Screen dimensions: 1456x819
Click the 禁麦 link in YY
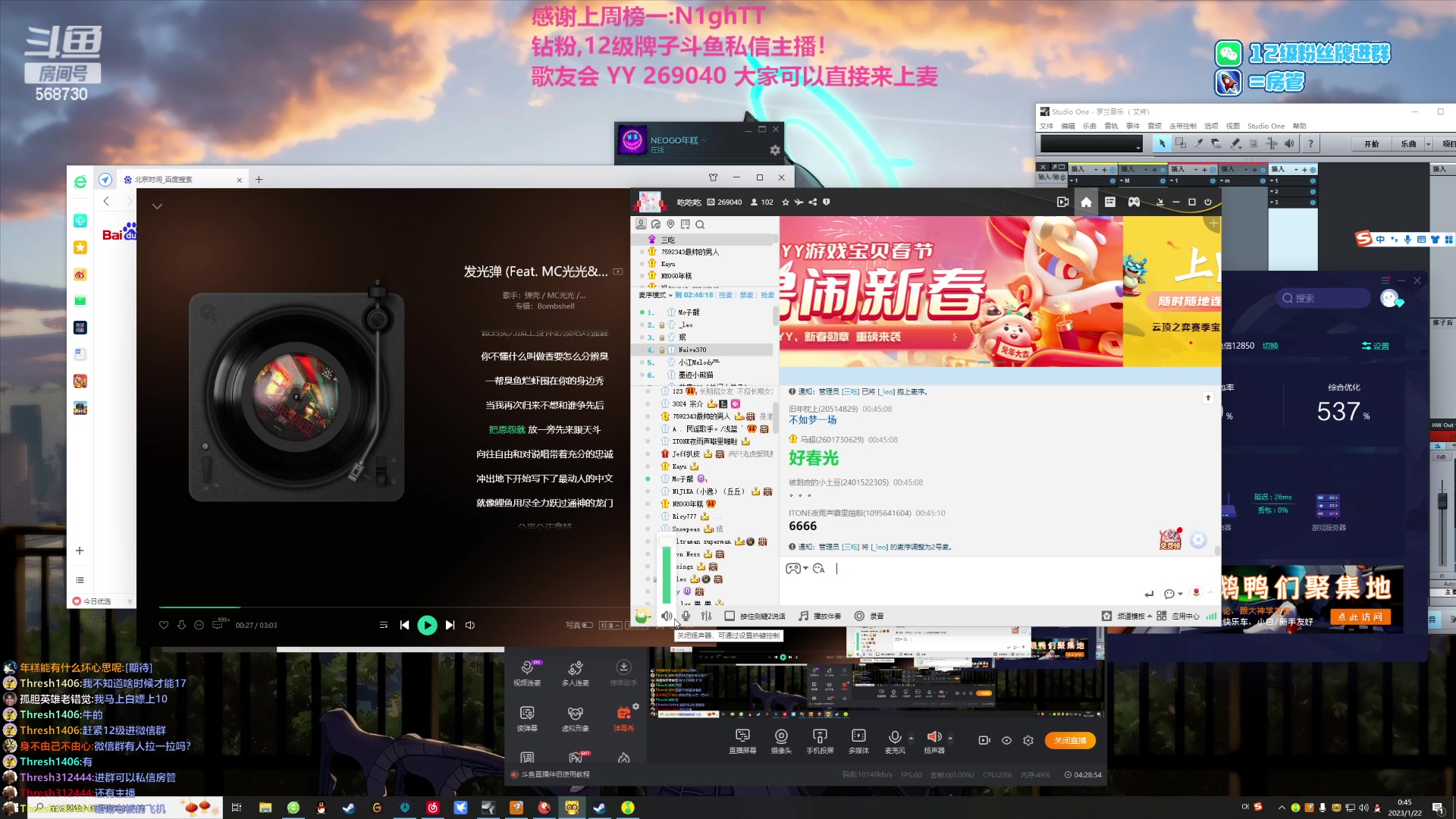pos(746,295)
